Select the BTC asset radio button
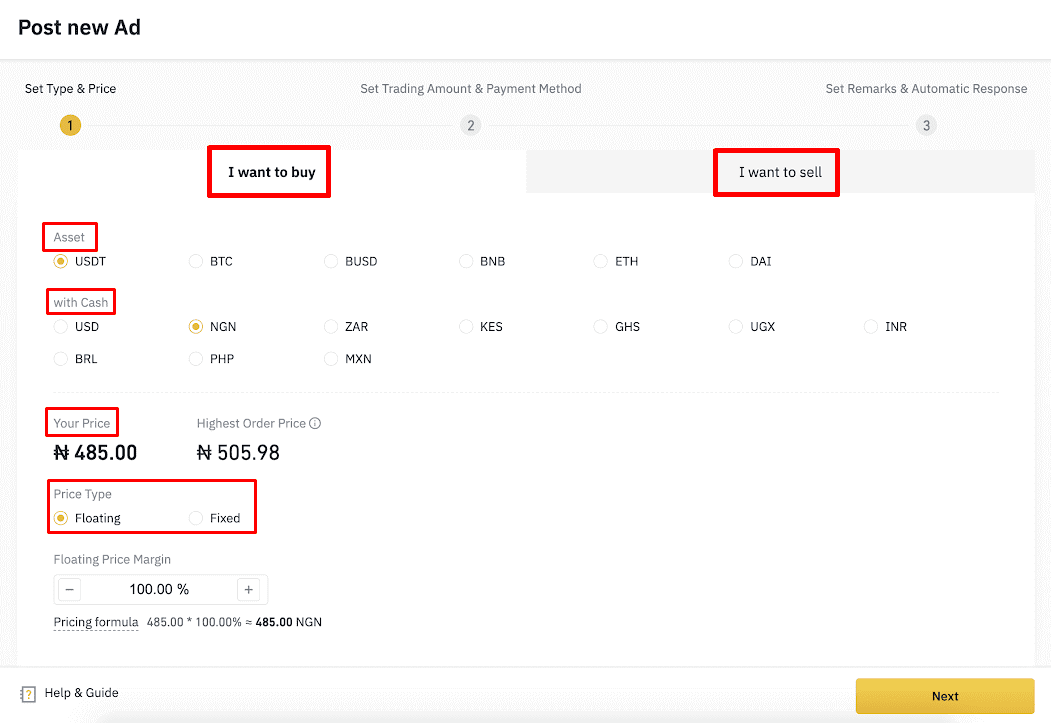The height and width of the screenshot is (723, 1051). (196, 262)
